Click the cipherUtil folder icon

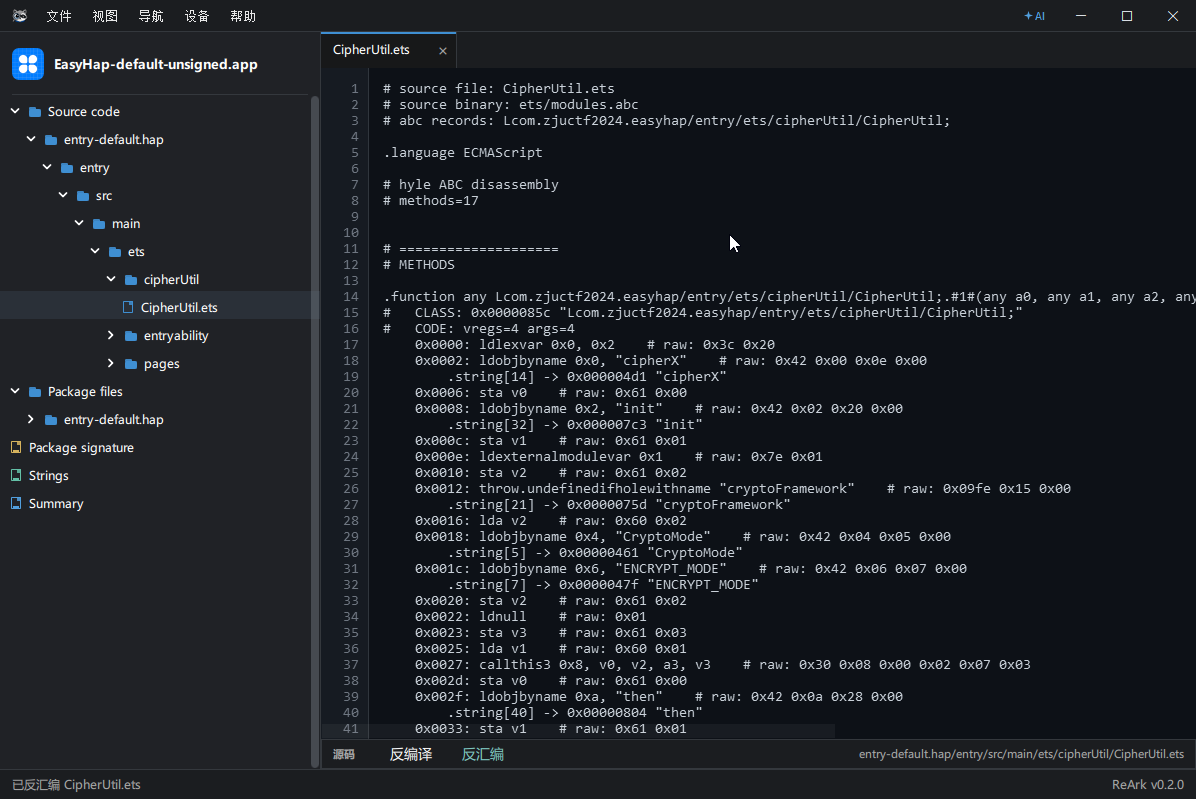pos(131,280)
